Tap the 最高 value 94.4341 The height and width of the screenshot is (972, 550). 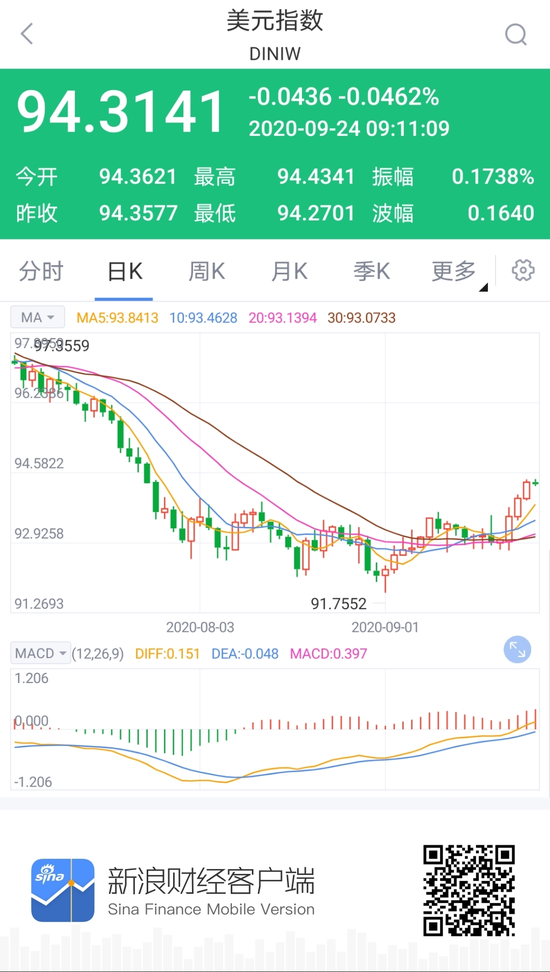click(316, 177)
